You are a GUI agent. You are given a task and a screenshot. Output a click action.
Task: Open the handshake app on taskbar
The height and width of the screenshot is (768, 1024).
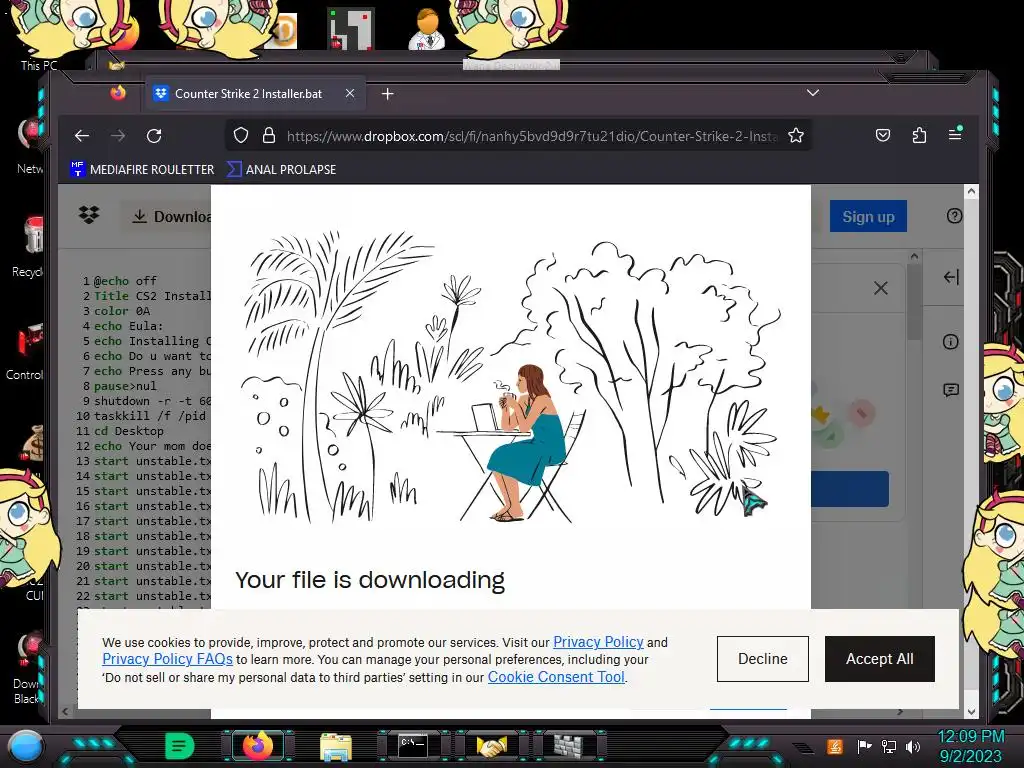point(491,746)
